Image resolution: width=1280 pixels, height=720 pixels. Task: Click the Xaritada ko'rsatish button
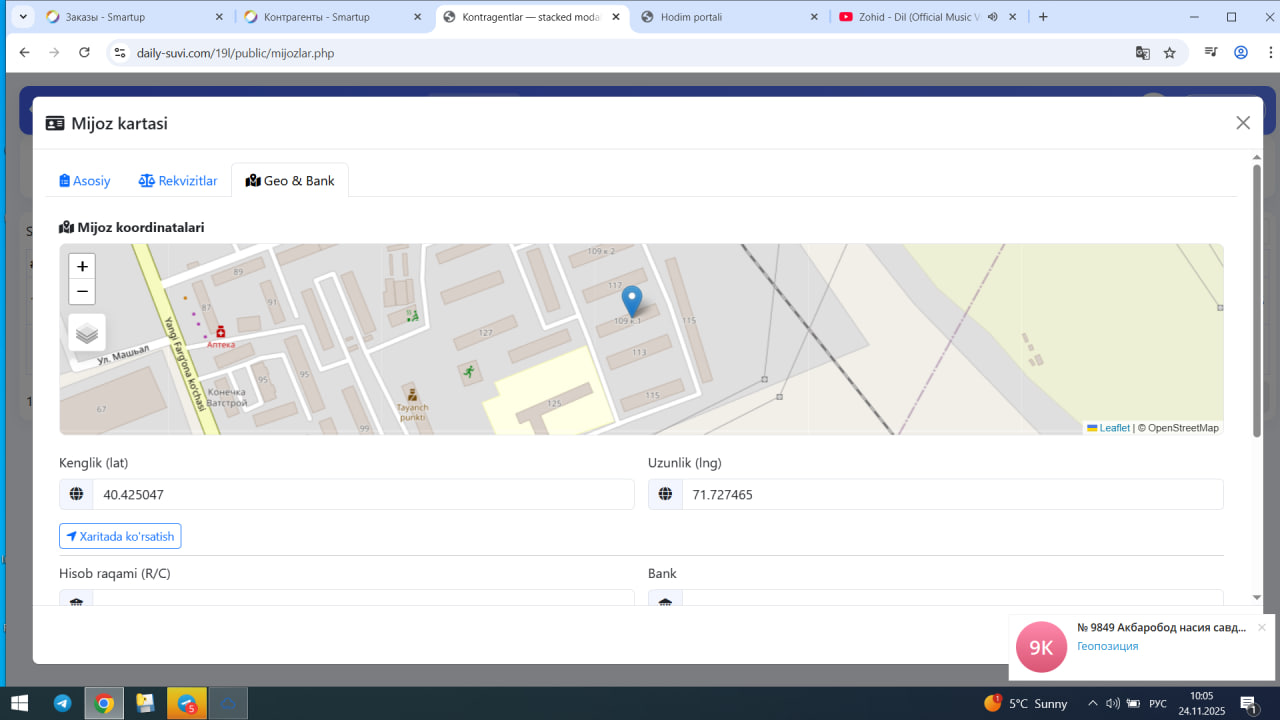[120, 536]
